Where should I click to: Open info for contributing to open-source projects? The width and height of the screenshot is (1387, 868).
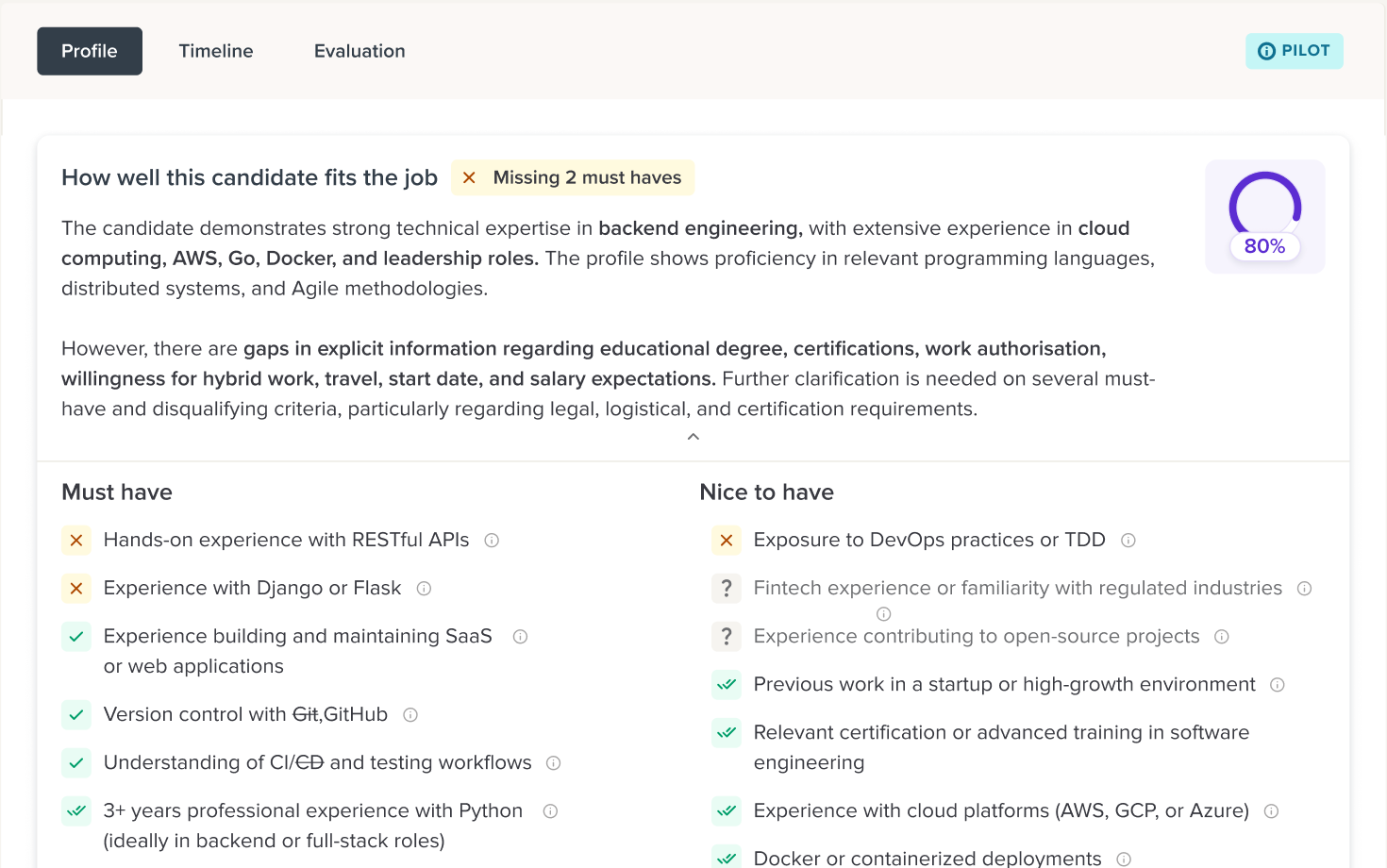click(x=1222, y=637)
